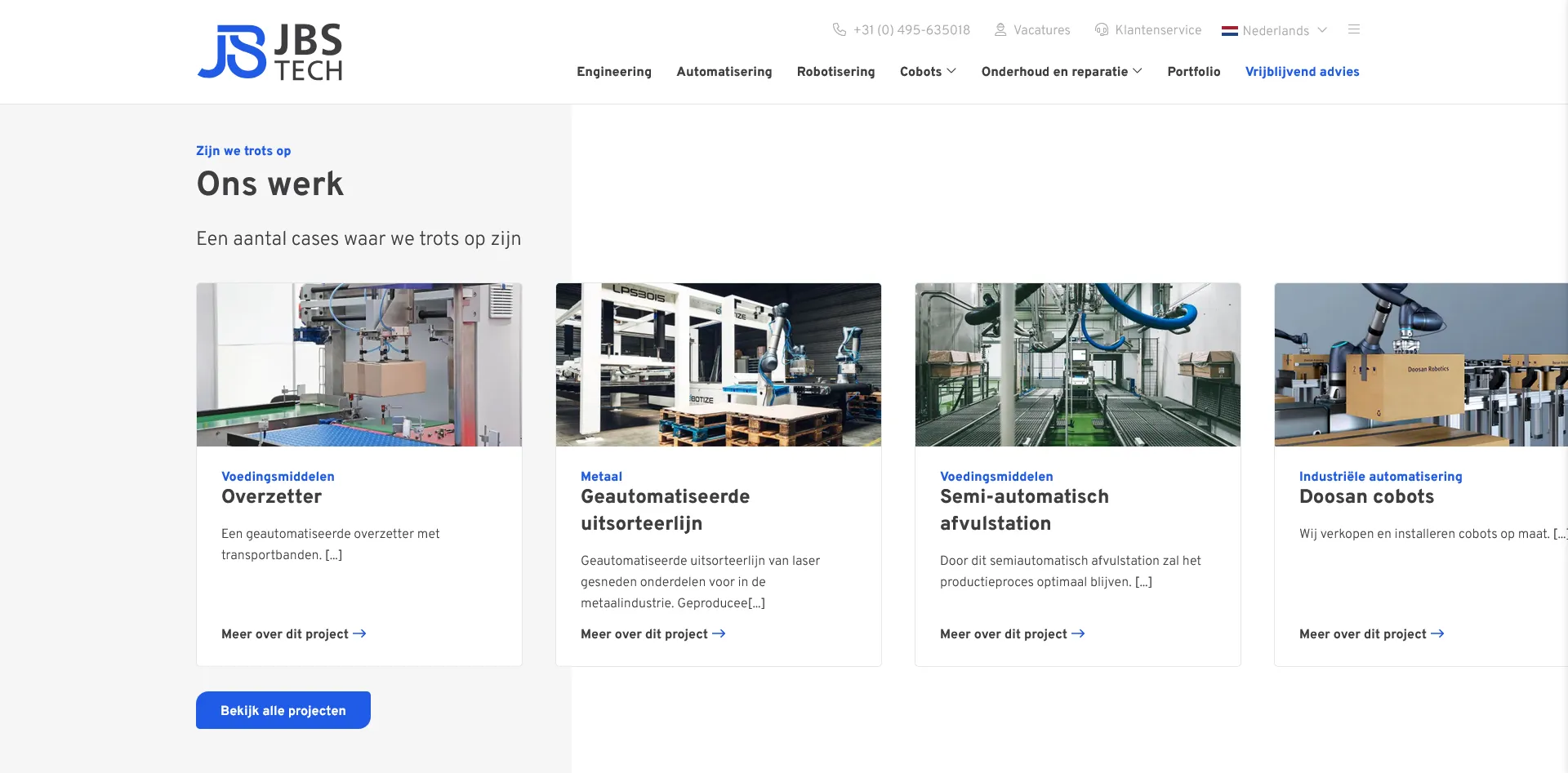The height and width of the screenshot is (773, 1568).
Task: Click the Klantenservice headset icon
Action: (1102, 29)
